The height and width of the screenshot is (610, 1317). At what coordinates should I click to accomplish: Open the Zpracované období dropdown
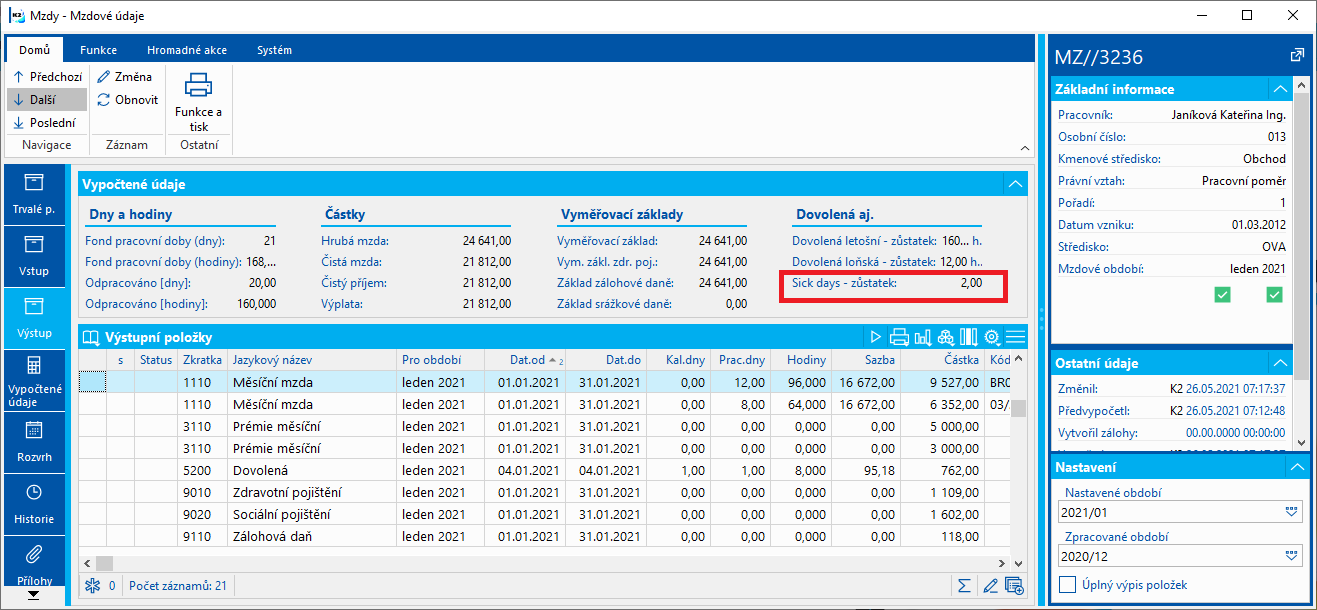click(1291, 556)
